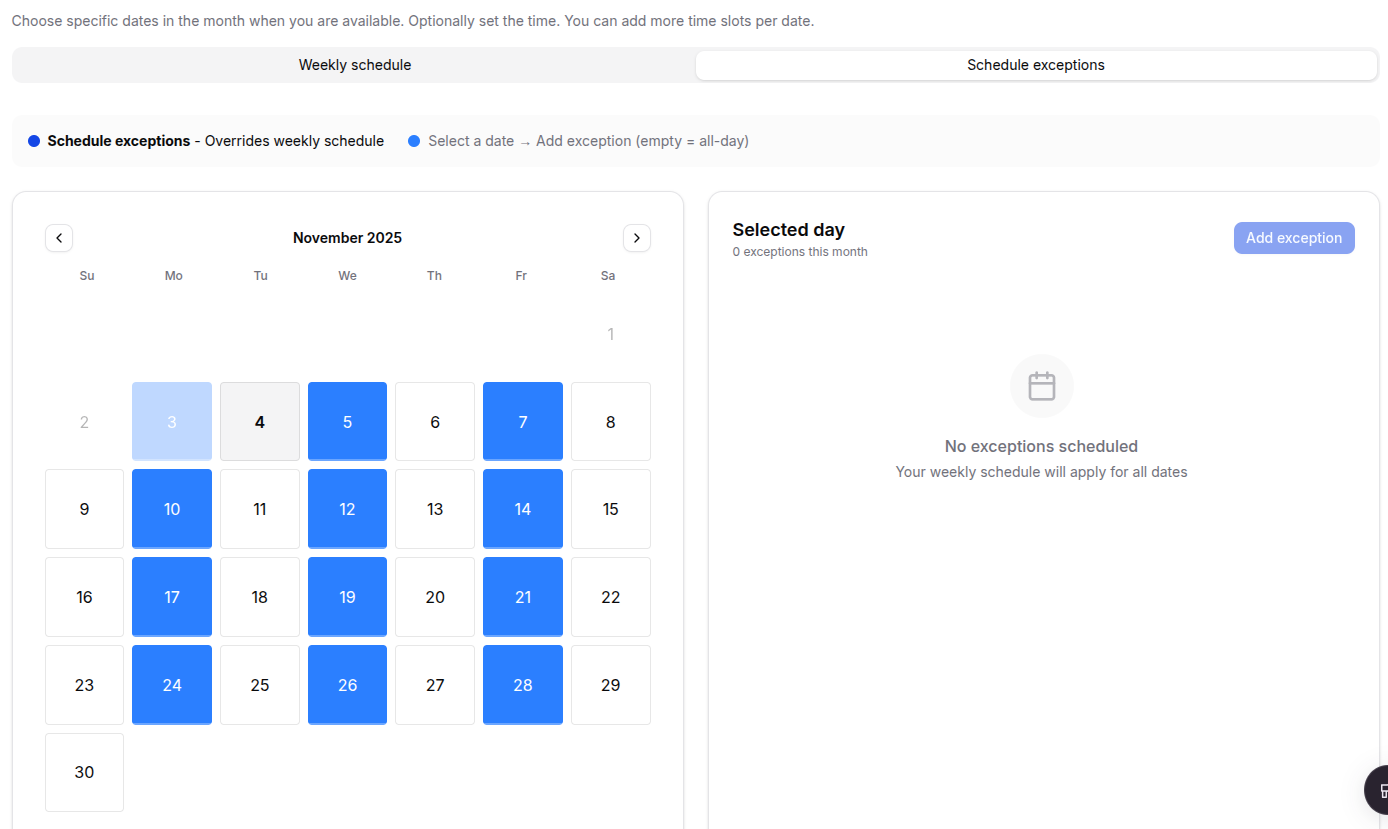
Task: Select highlighted date November 5
Action: pos(347,421)
